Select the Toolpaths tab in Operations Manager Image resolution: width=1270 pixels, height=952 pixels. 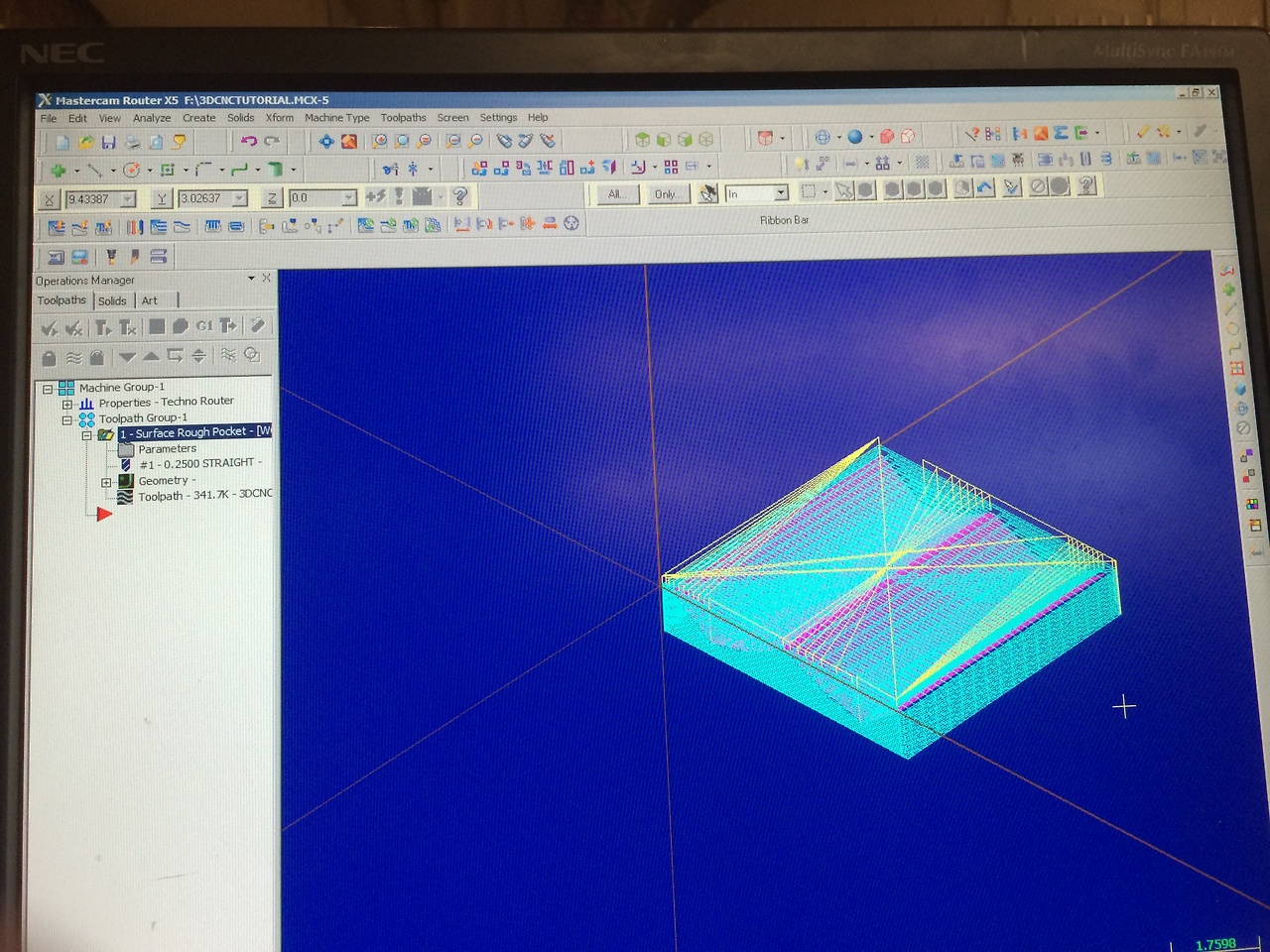coord(62,299)
